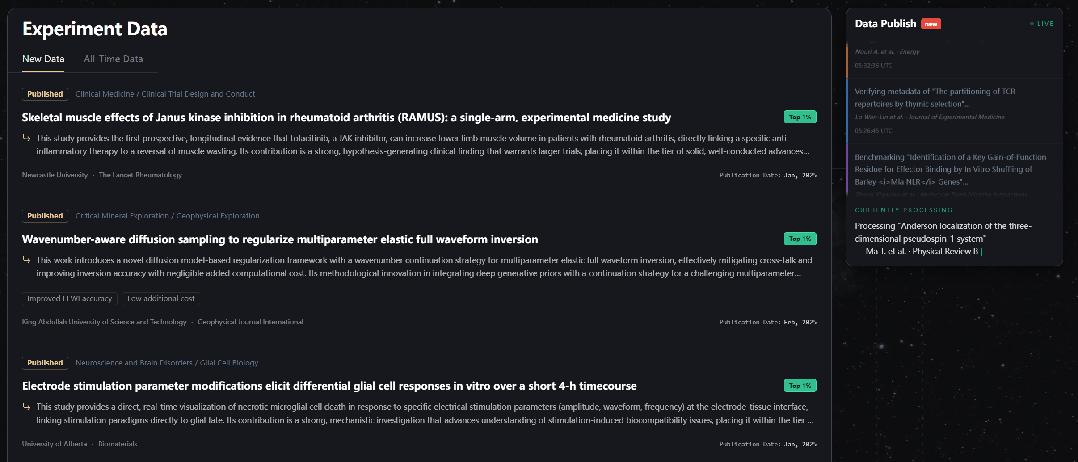Click the Published badge on the electrode stimulation entry
The image size is (1078, 462).
pos(45,363)
